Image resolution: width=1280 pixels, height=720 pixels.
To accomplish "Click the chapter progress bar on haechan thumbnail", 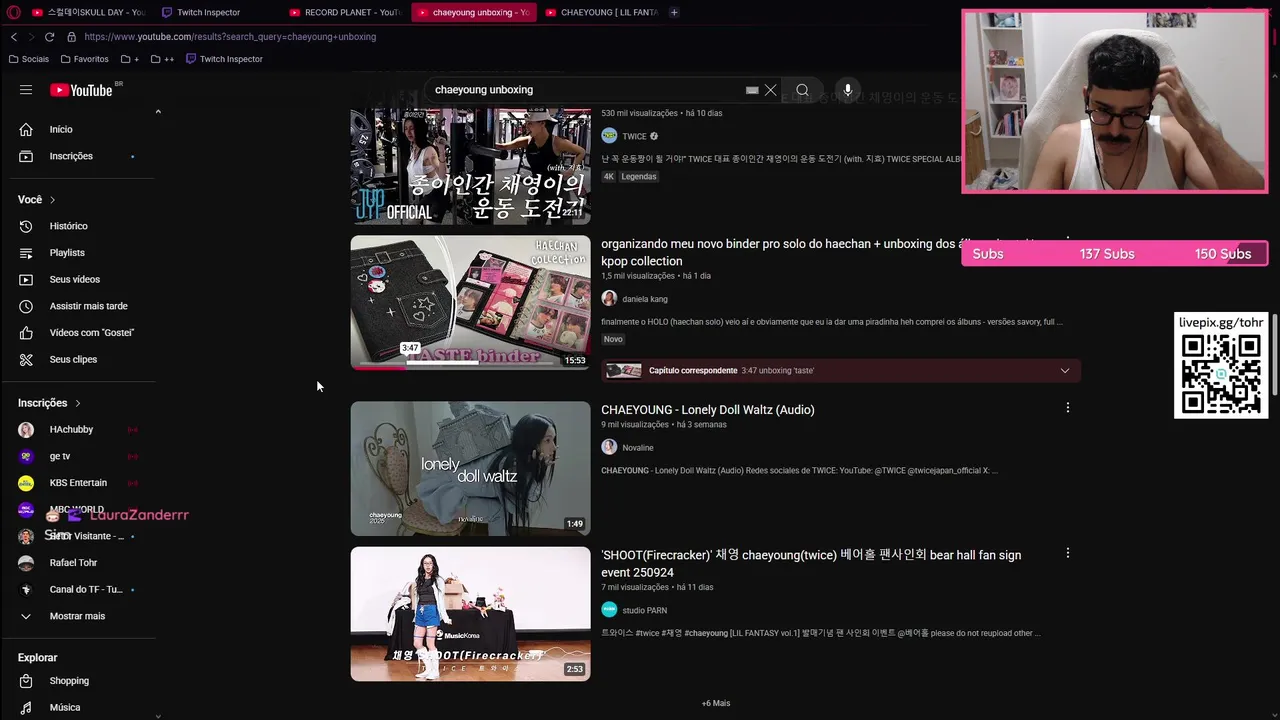I will 470,362.
